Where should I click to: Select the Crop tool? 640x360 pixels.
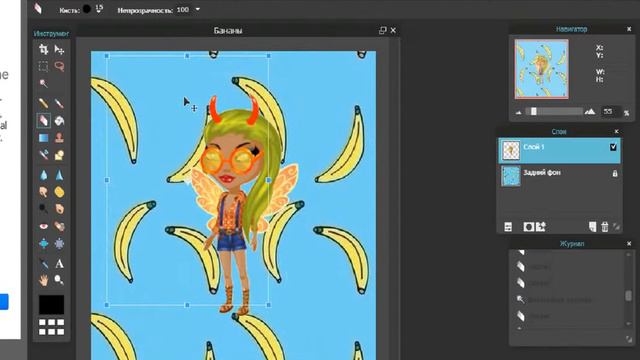43,50
